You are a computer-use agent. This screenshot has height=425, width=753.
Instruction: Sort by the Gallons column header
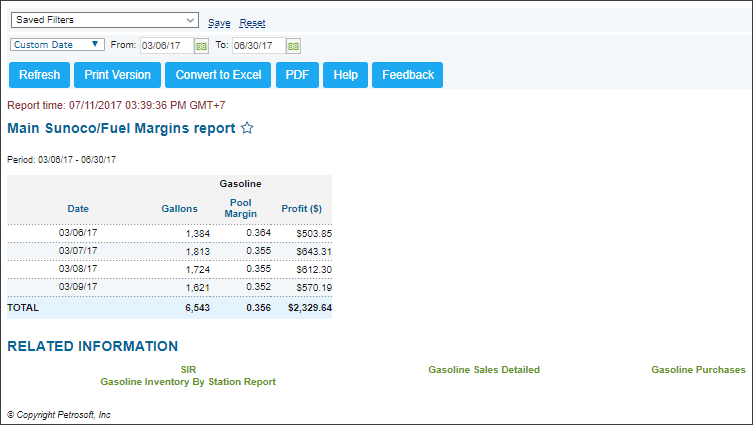[179, 208]
